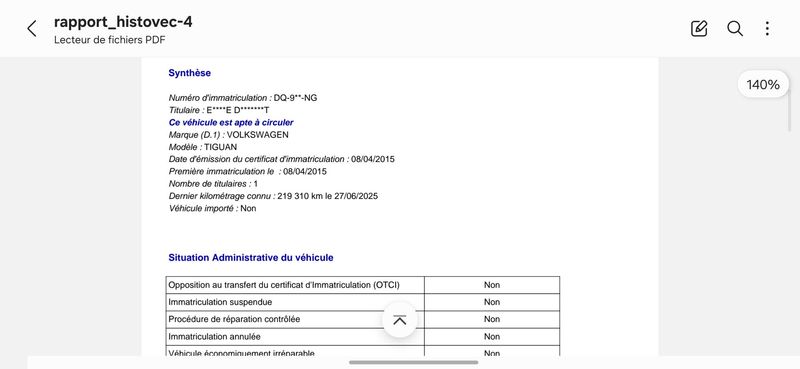The height and width of the screenshot is (369, 800).
Task: Select the Synthèse heading
Action: coord(189,73)
